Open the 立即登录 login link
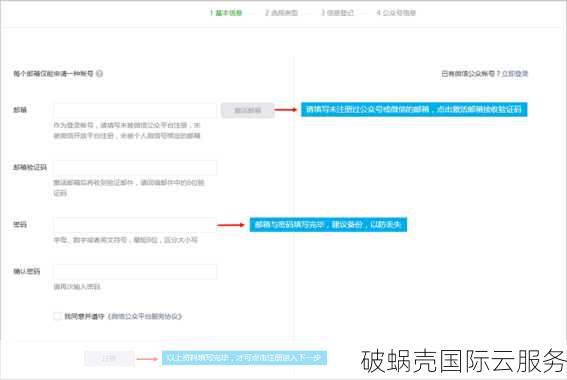 515,73
